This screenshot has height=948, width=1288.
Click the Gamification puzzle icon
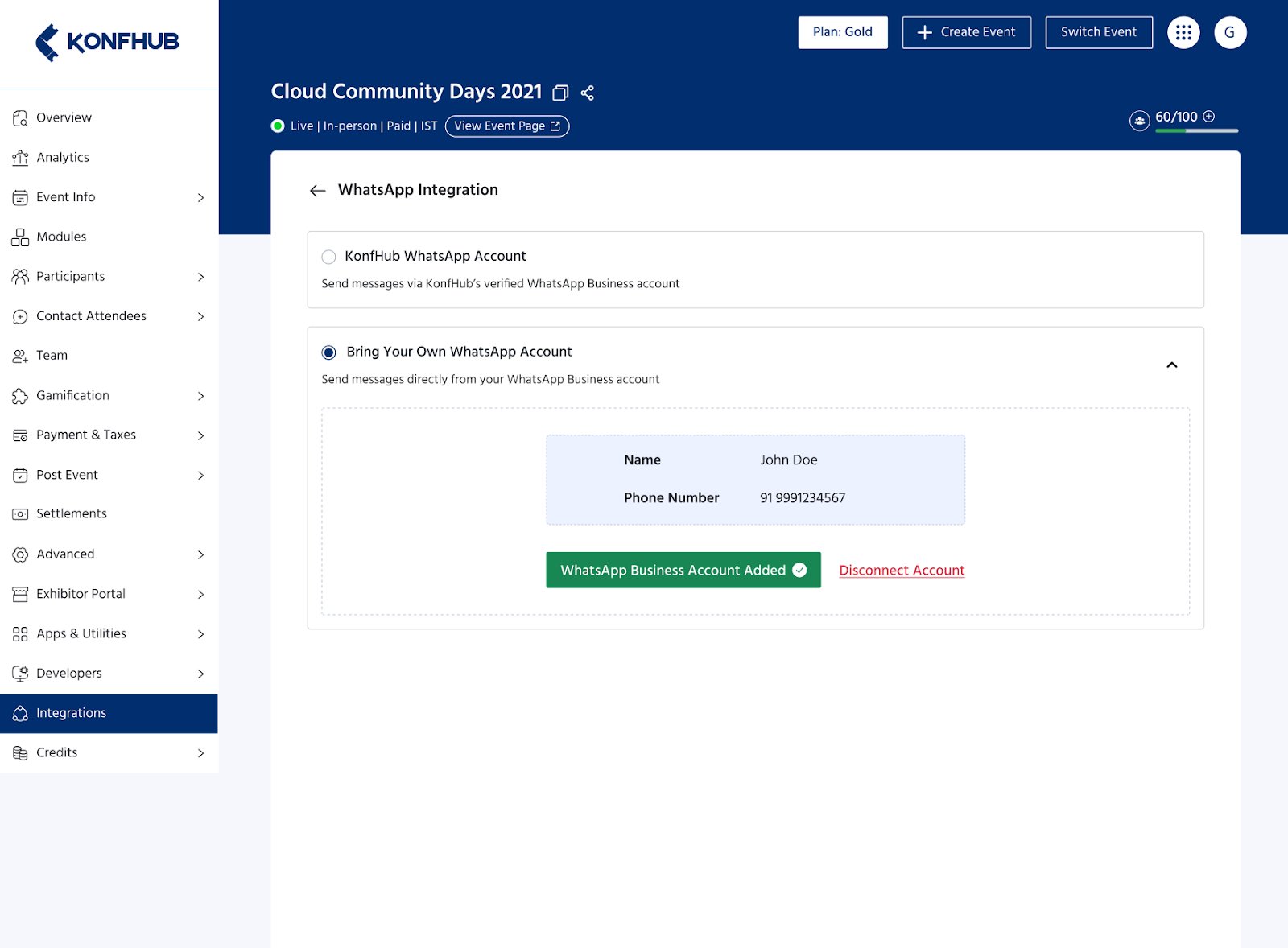20,396
